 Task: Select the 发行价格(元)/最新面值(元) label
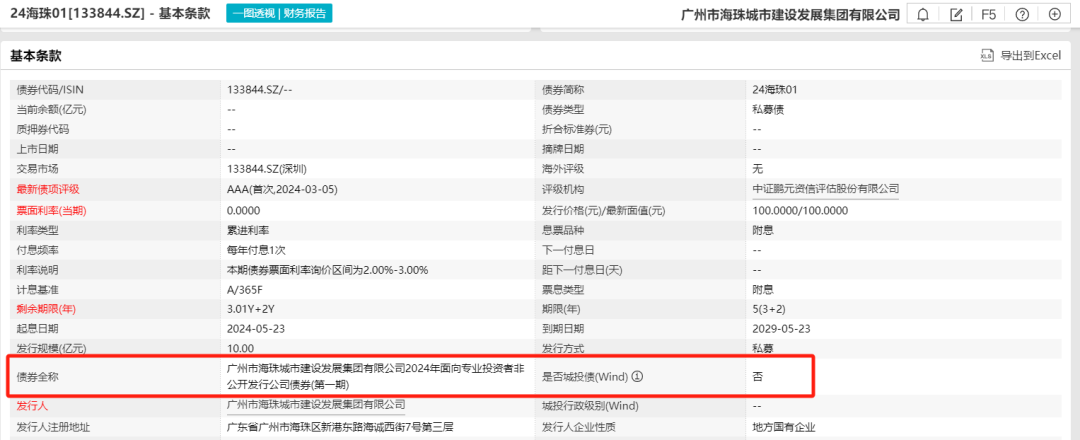(x=604, y=210)
